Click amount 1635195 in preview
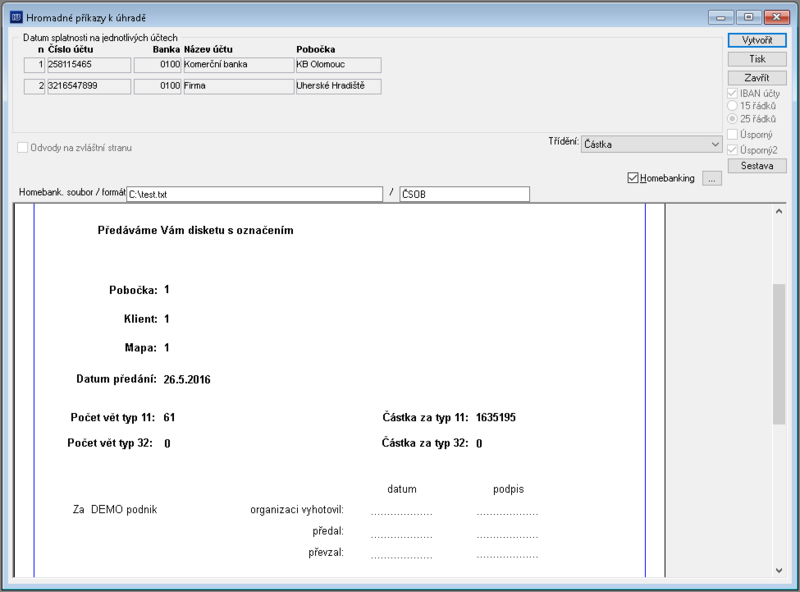Image resolution: width=800 pixels, height=592 pixels. pos(495,417)
